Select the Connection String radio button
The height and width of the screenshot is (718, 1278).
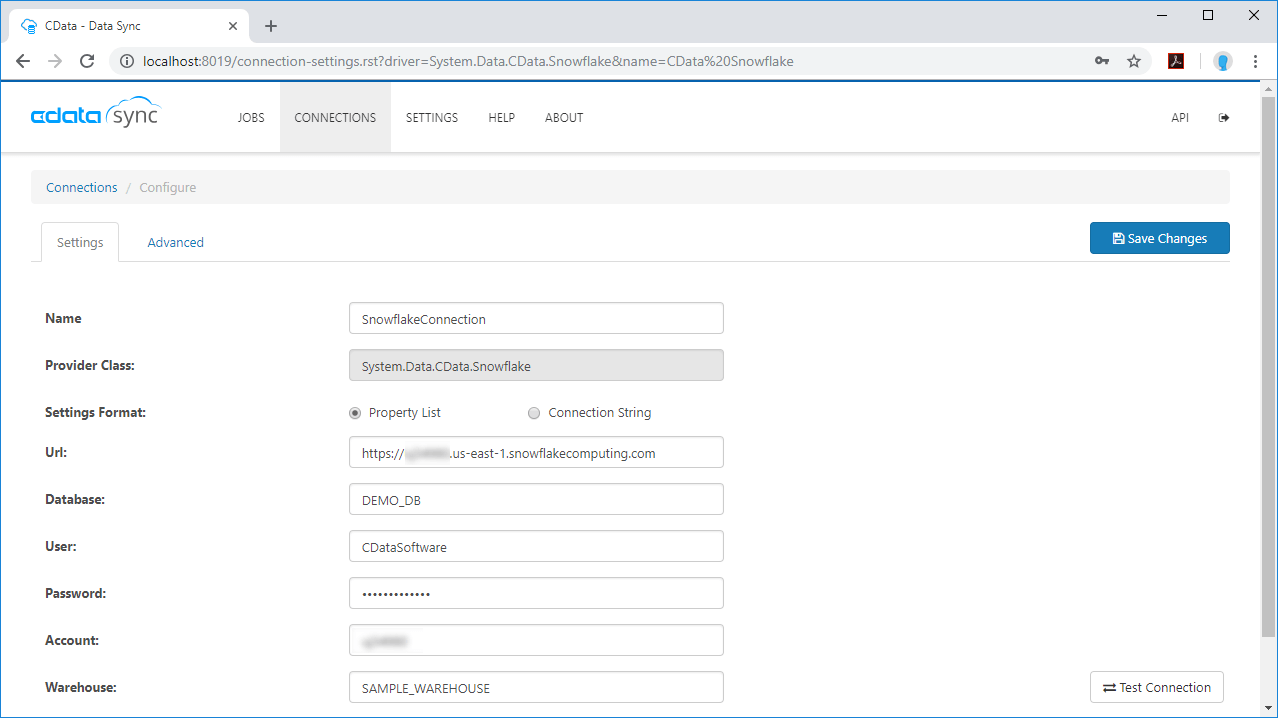click(534, 413)
